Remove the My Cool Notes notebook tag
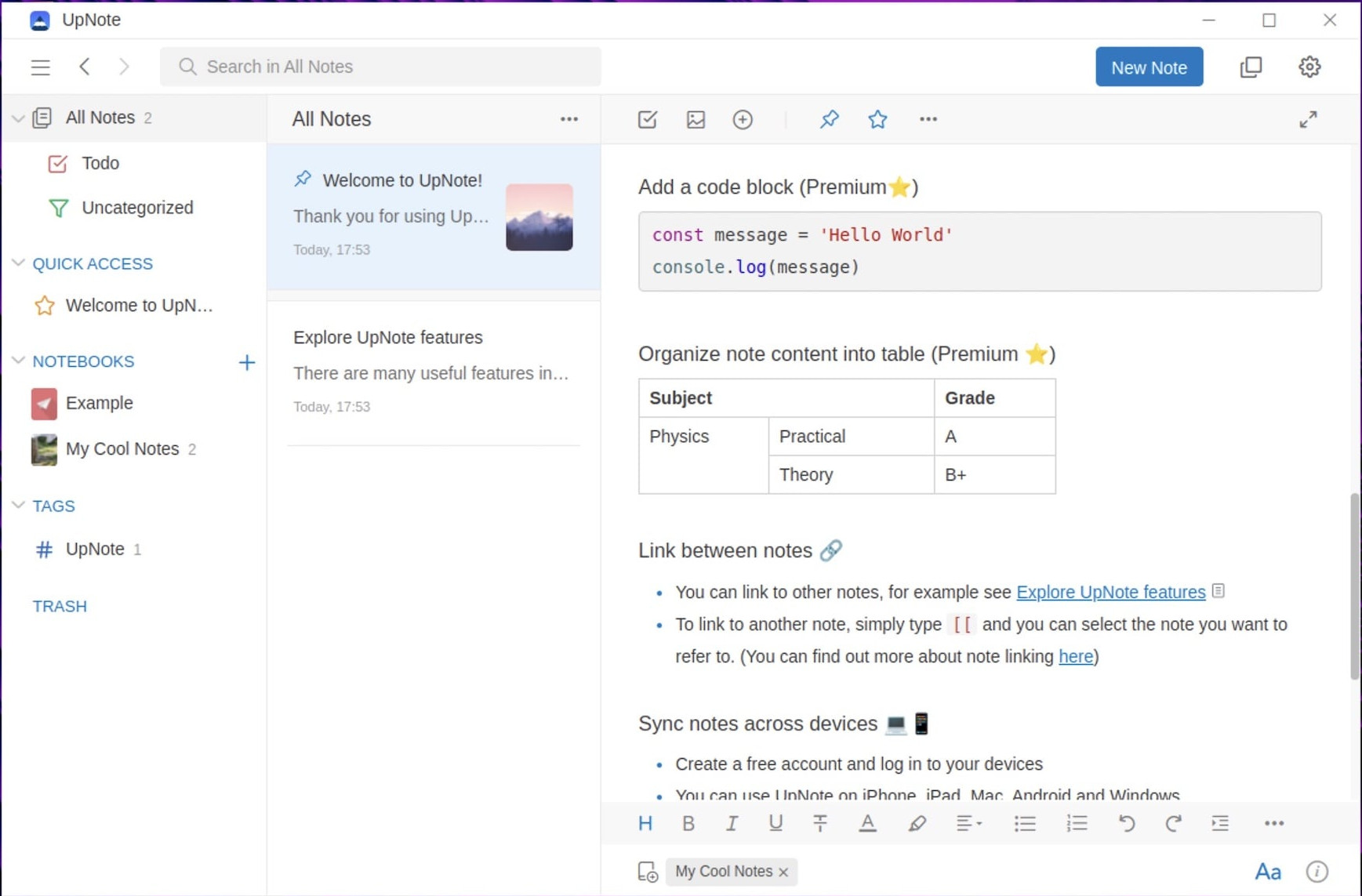 coord(783,872)
